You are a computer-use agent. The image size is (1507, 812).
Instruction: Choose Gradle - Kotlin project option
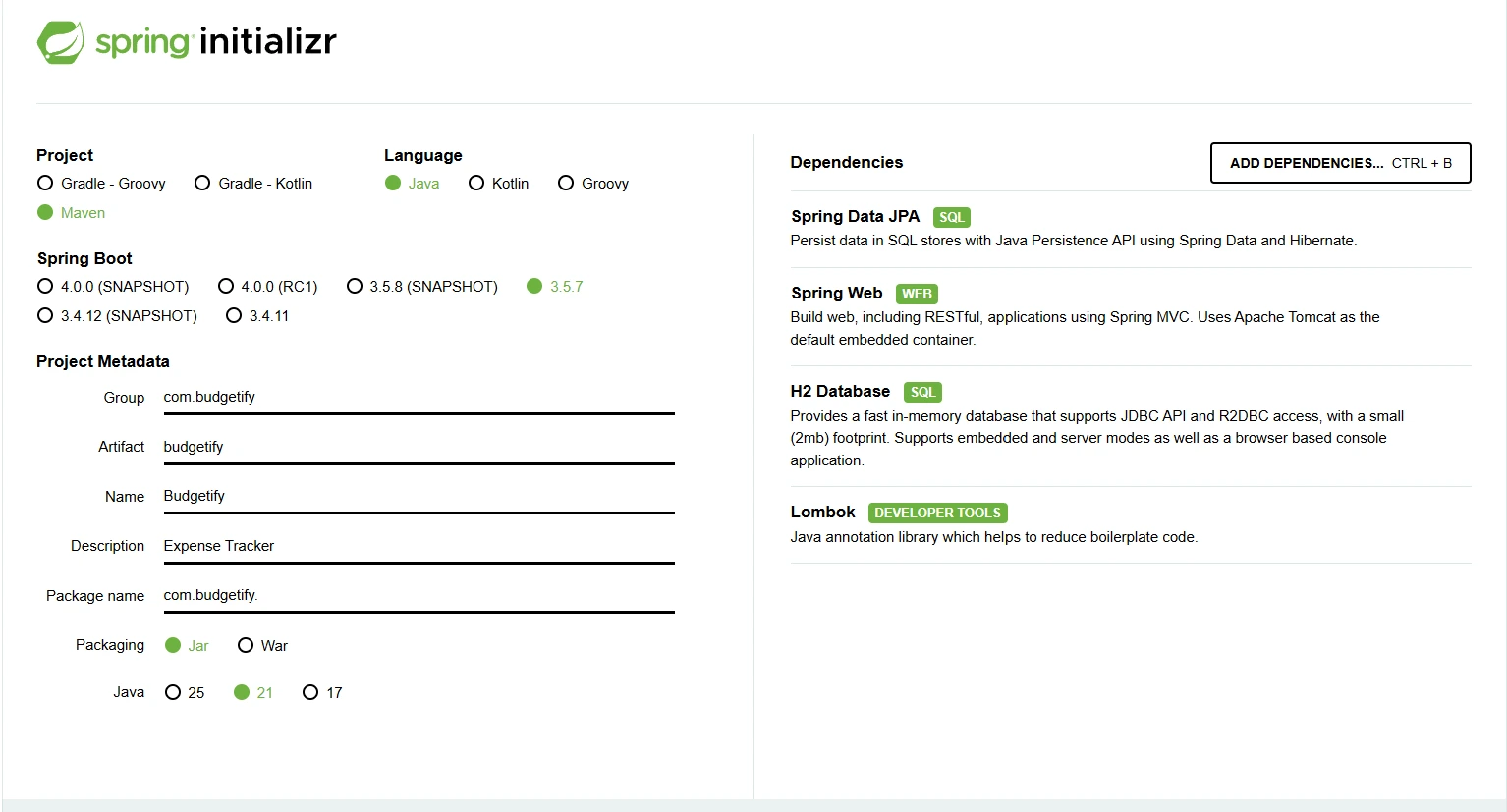202,184
